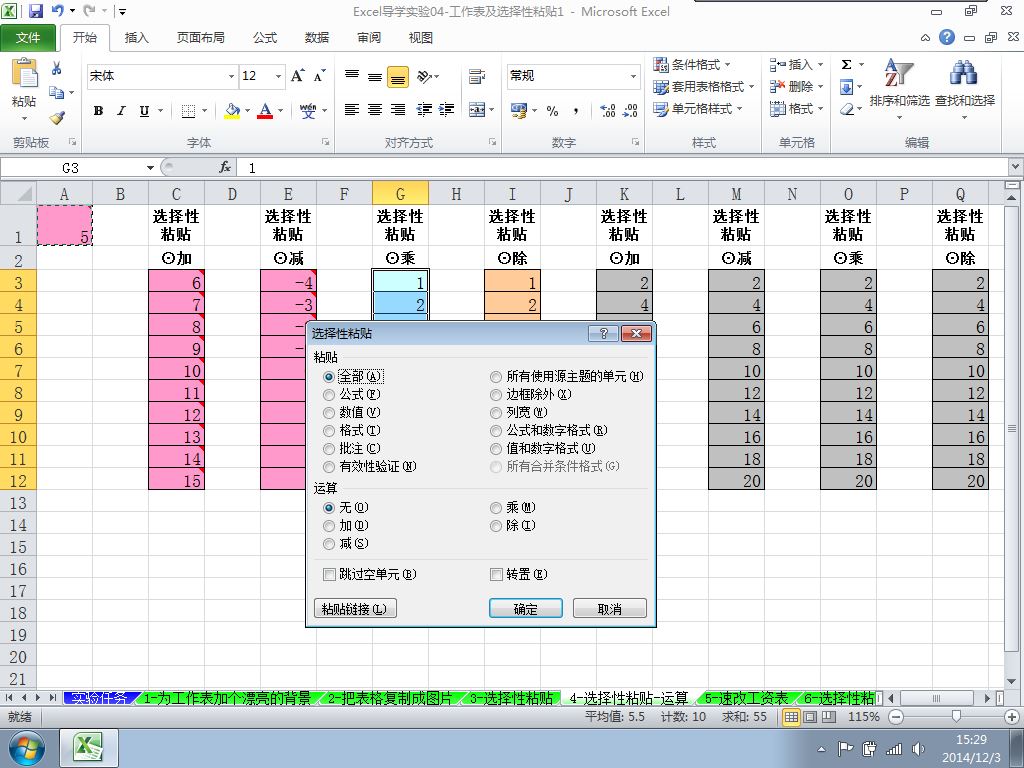
Task: Check the 跳过空单元(B) checkbox
Action: [x=330, y=574]
